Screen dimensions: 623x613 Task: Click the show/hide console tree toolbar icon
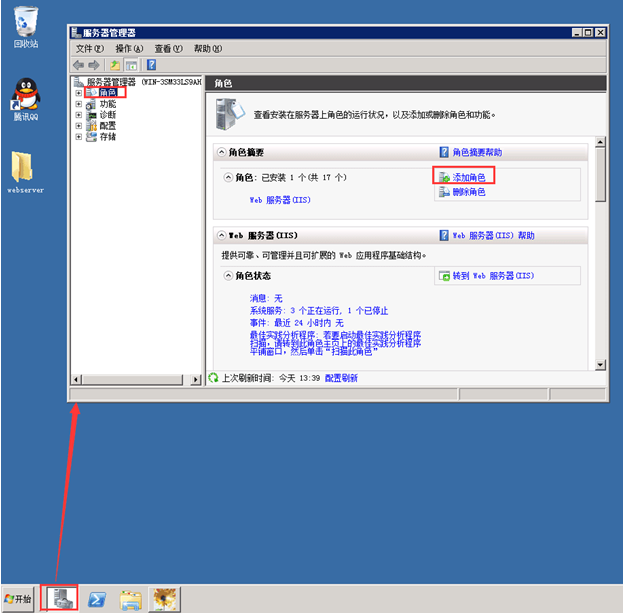pyautogui.click(x=130, y=64)
